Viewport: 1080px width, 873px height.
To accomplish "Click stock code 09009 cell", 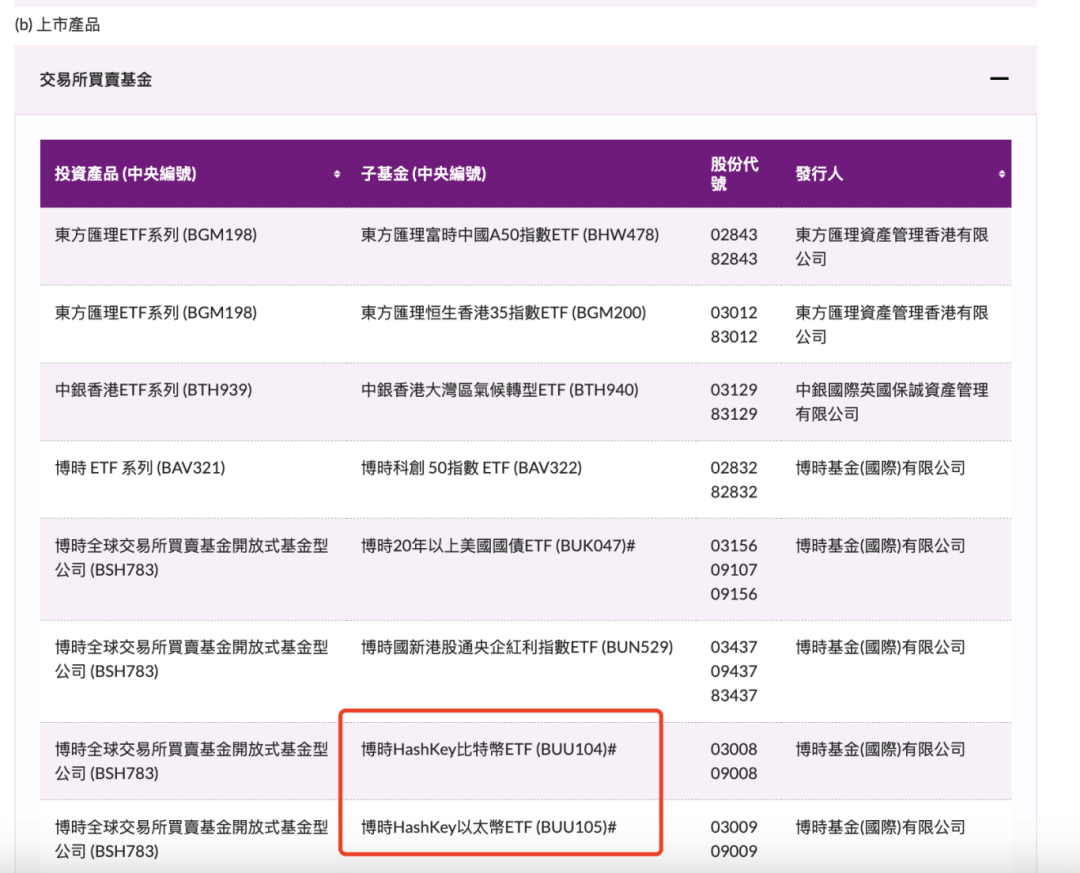I will coord(734,851).
